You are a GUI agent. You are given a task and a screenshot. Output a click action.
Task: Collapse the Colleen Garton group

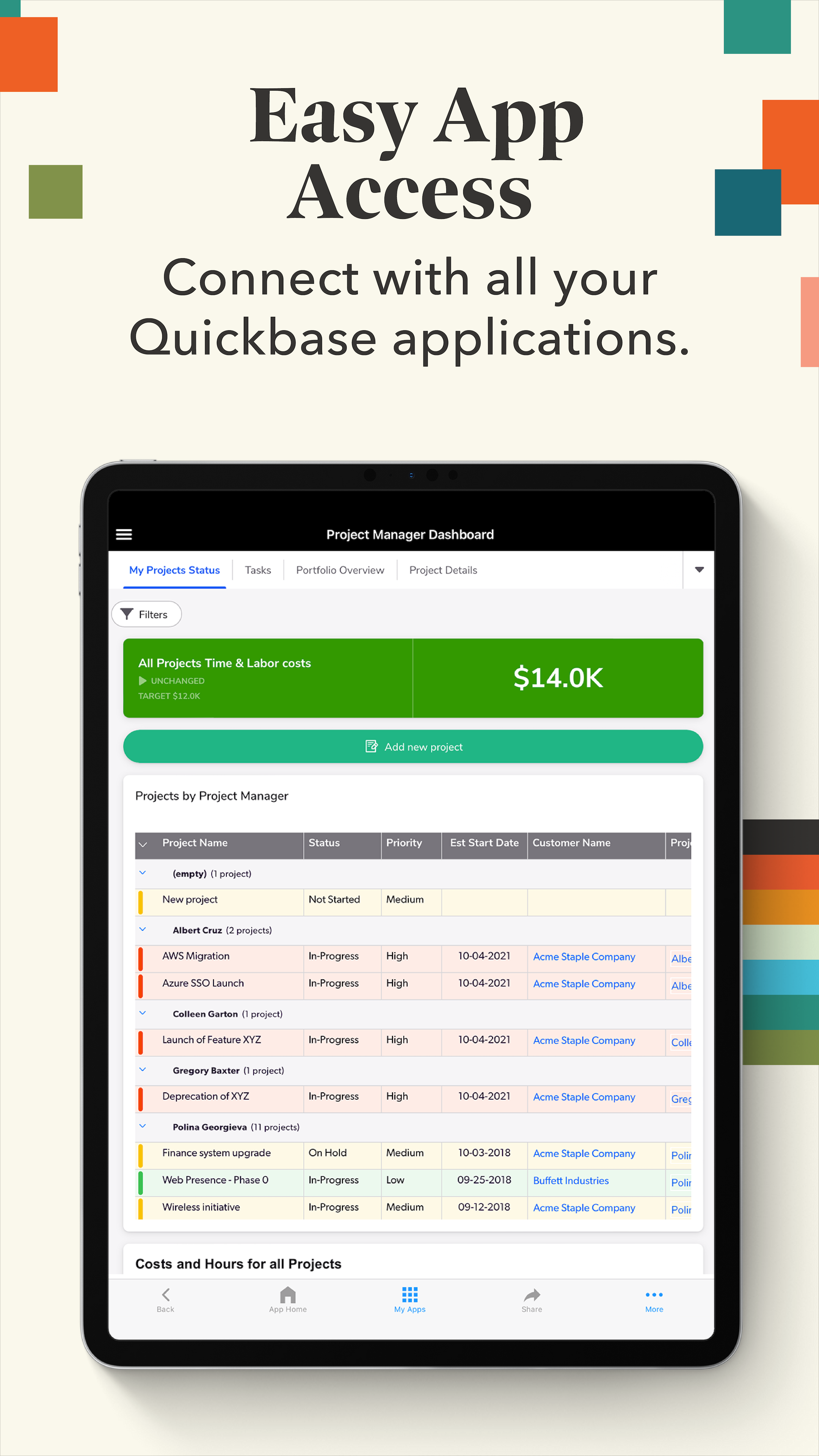pos(143,1013)
